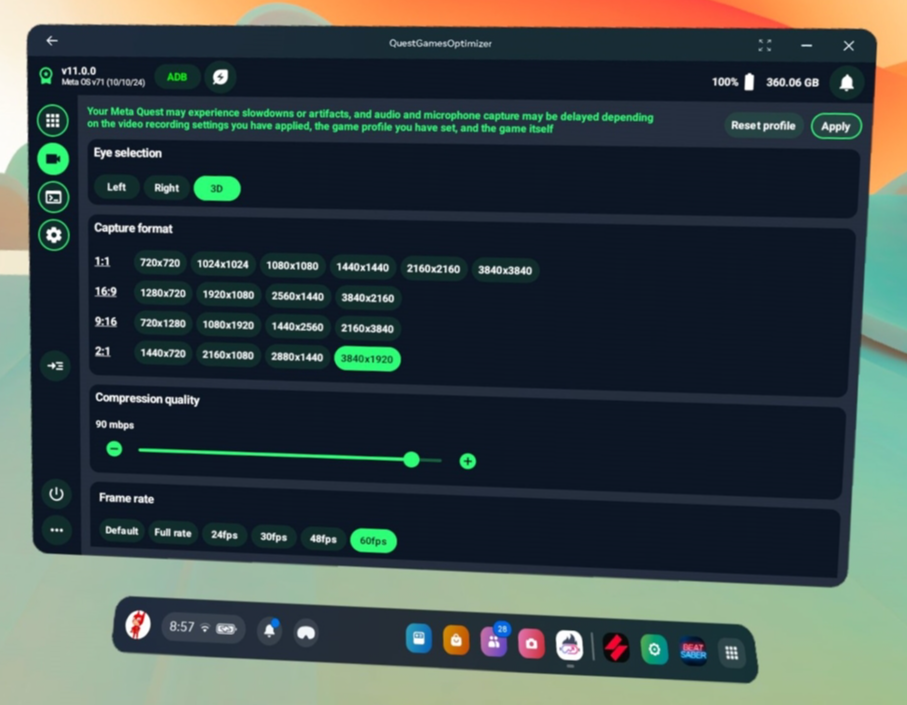The image size is (907, 705).
Task: Increase compression quality with plus icon
Action: coord(467,461)
